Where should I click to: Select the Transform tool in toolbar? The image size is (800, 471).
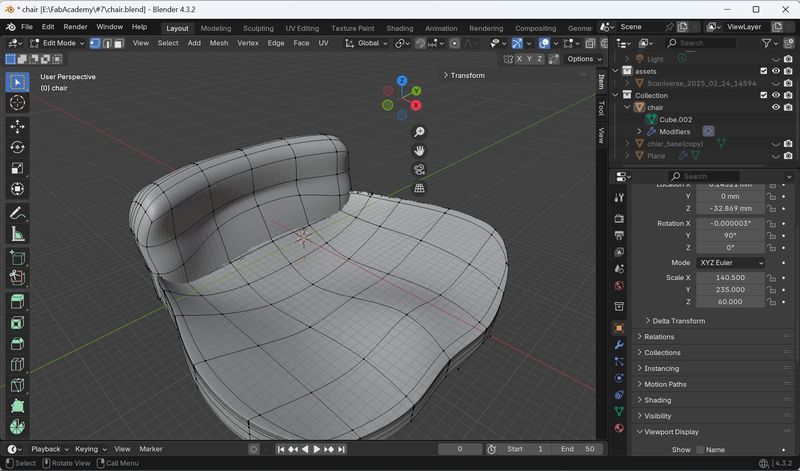click(x=17, y=189)
